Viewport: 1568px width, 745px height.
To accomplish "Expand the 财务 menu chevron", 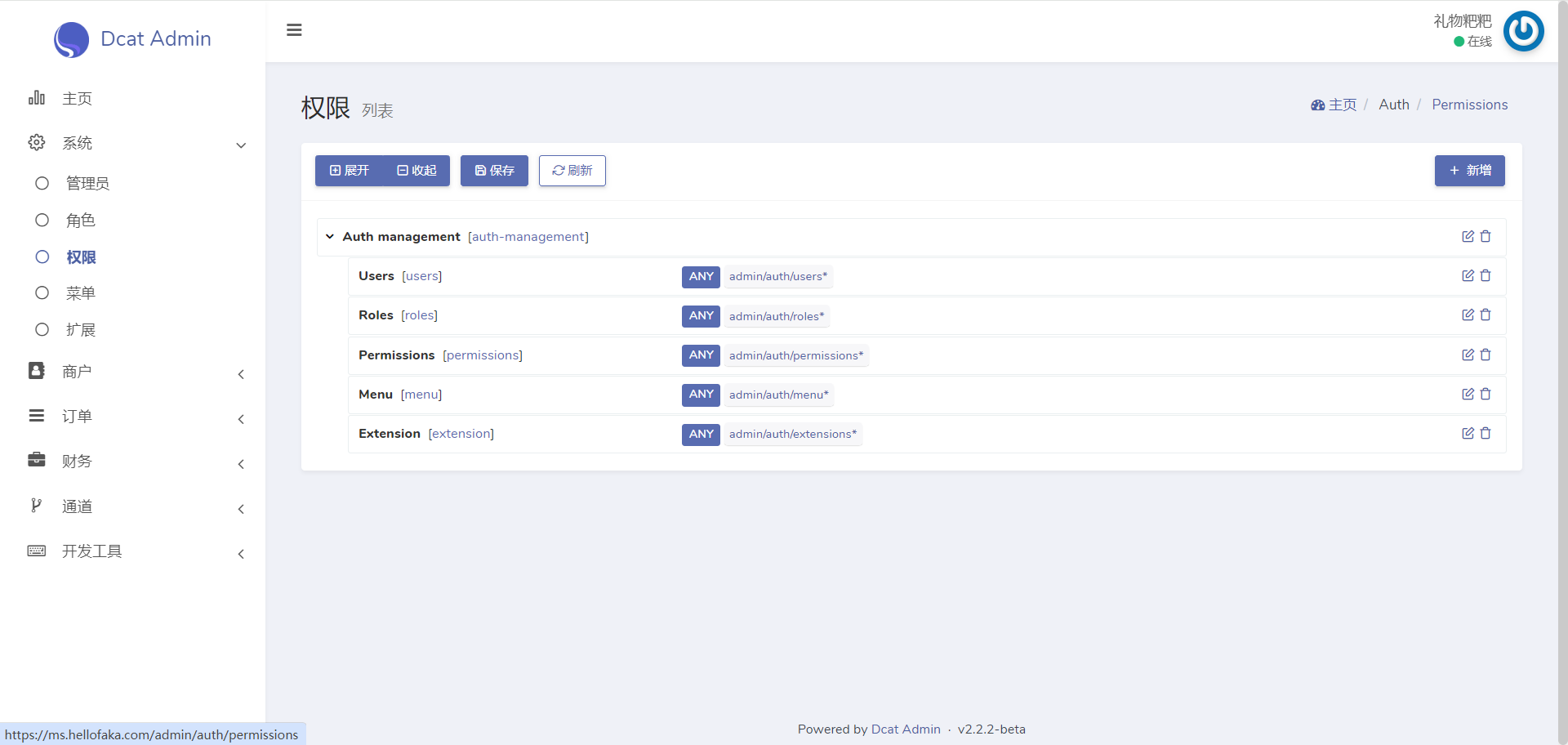I will coord(241,464).
